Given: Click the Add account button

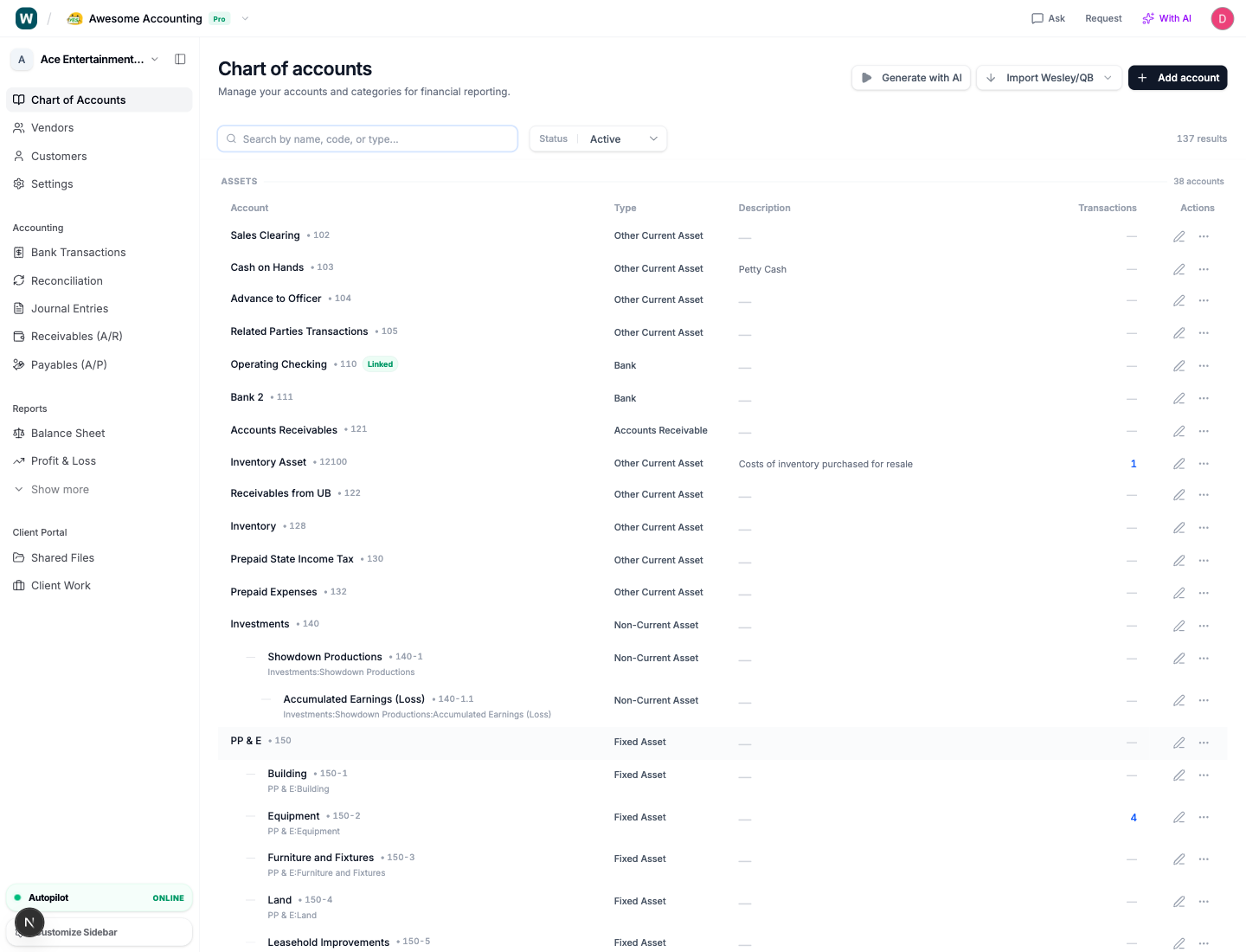Looking at the screenshot, I should (1177, 78).
